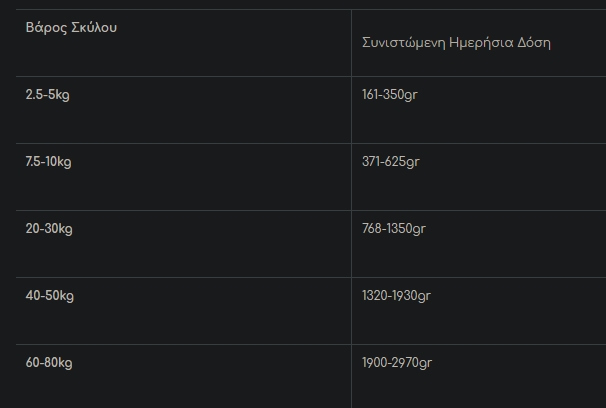
Task: Select the 7.5-10kg weight cell
Action: click(50, 161)
